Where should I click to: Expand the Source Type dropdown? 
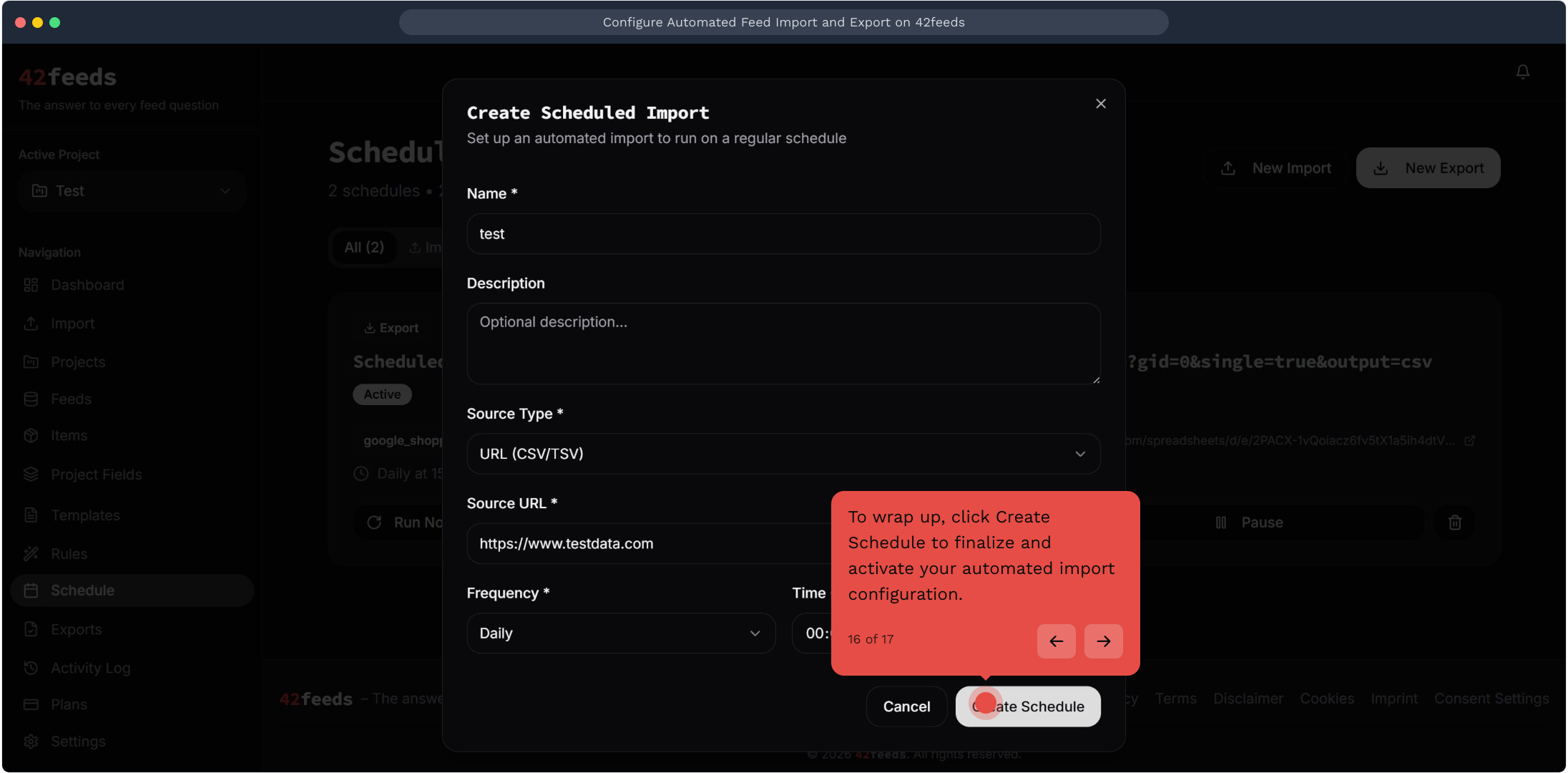click(x=783, y=454)
